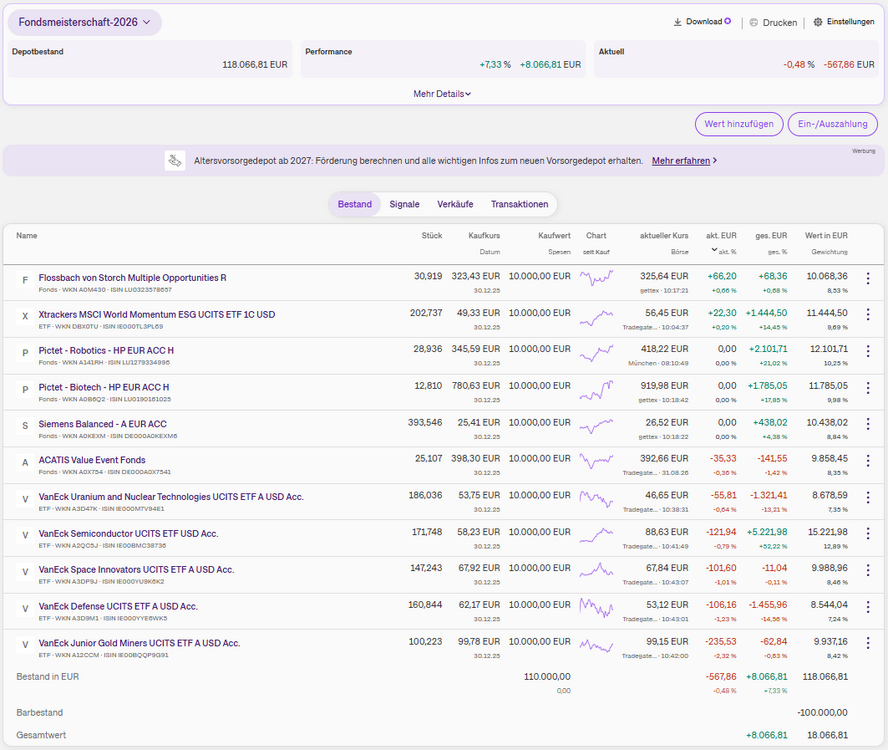This screenshot has width=888, height=750.
Task: View sparkline chart for VanEck Junior Gold Miners
Action: 596,645
